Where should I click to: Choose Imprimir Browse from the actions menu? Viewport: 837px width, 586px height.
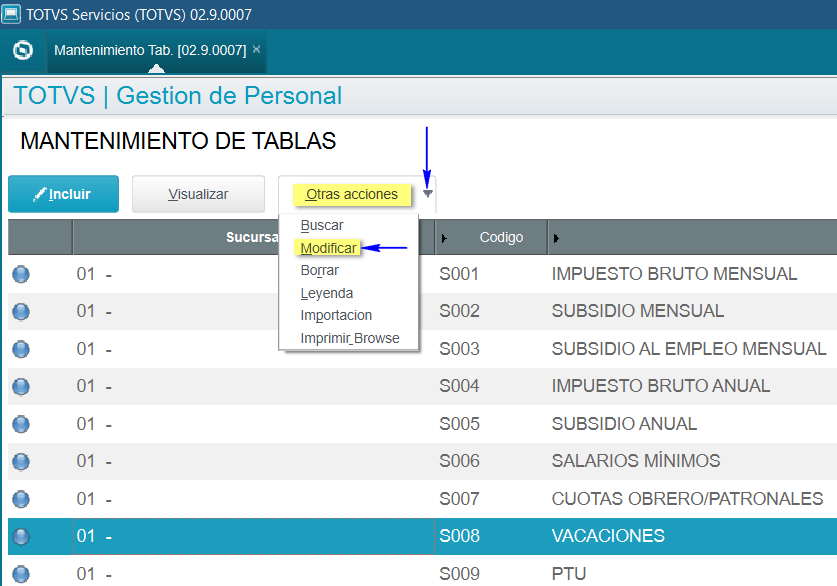click(350, 338)
